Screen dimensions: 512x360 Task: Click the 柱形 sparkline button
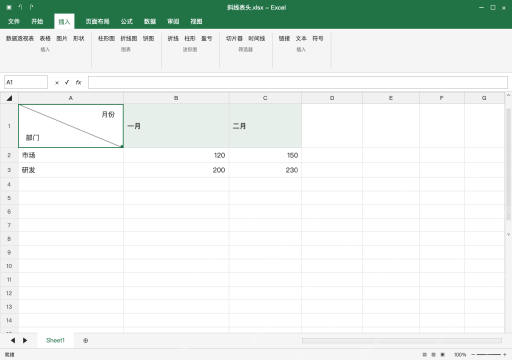pyautogui.click(x=190, y=39)
